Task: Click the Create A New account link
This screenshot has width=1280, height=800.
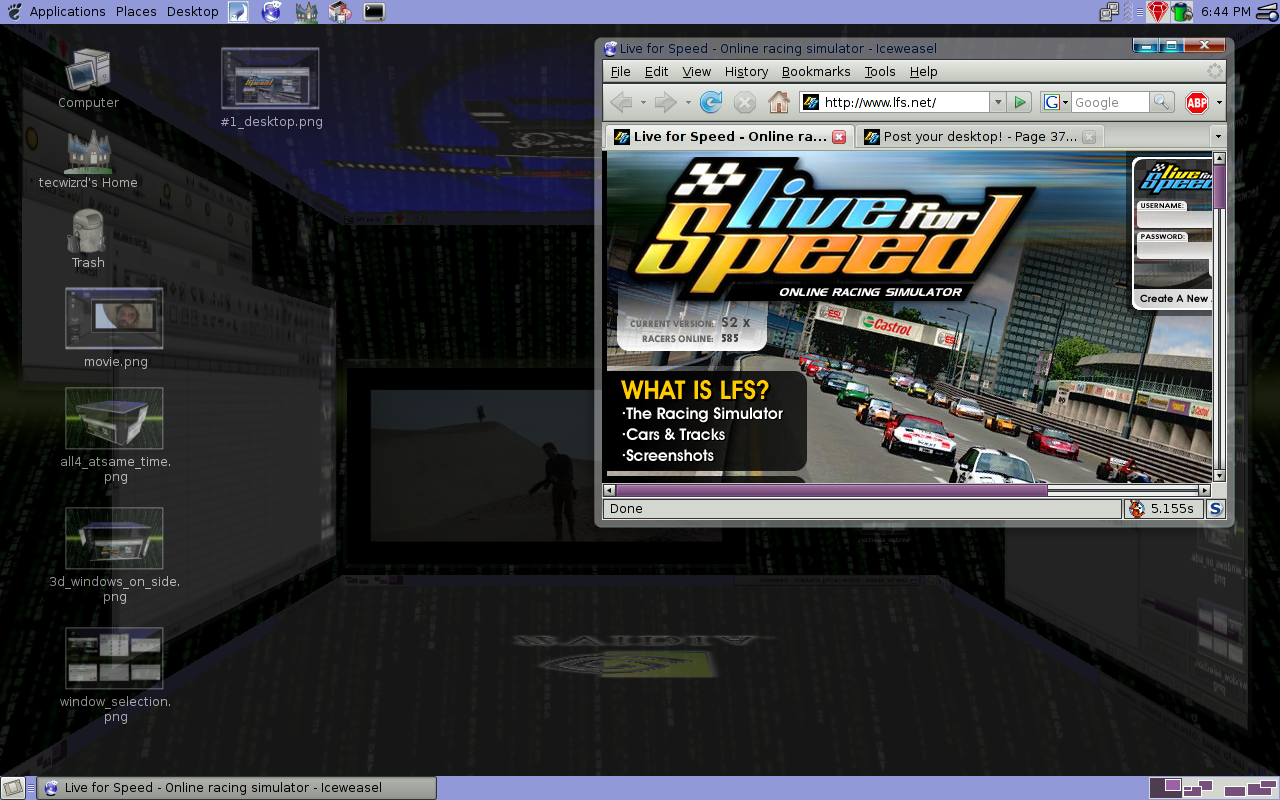Action: pos(1174,299)
